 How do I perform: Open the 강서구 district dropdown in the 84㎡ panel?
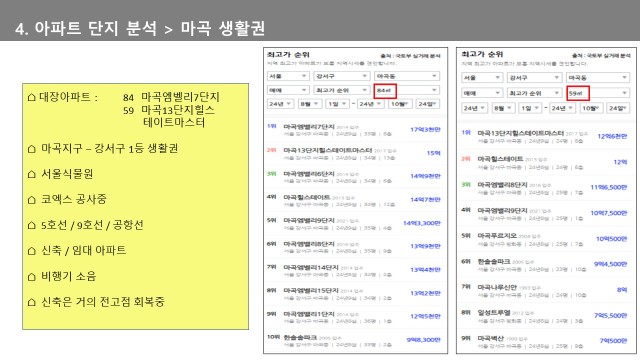pos(341,76)
